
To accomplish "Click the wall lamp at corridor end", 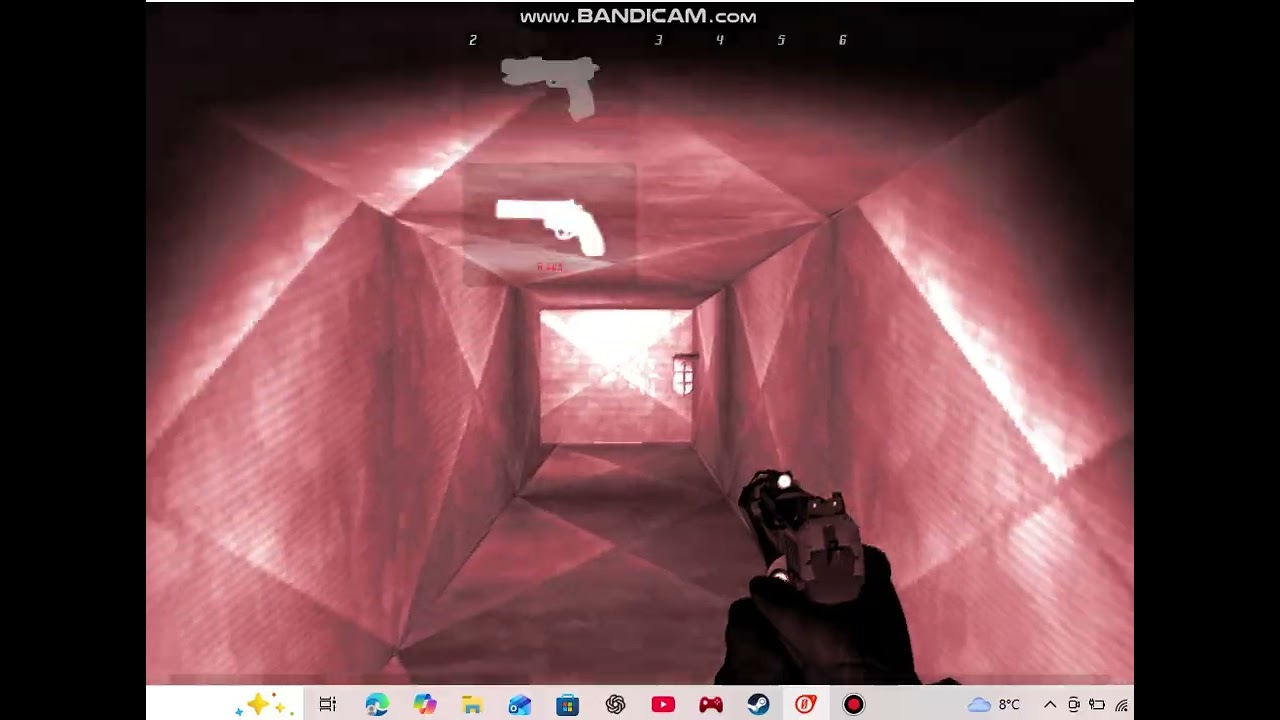I will [x=684, y=374].
